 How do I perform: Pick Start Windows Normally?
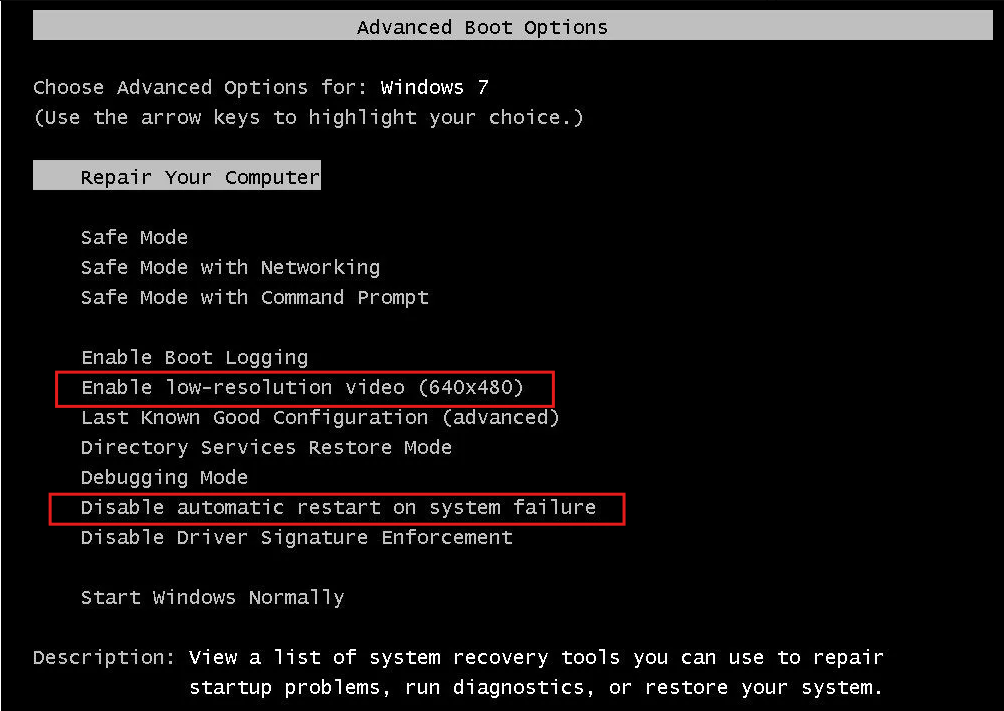(x=213, y=598)
